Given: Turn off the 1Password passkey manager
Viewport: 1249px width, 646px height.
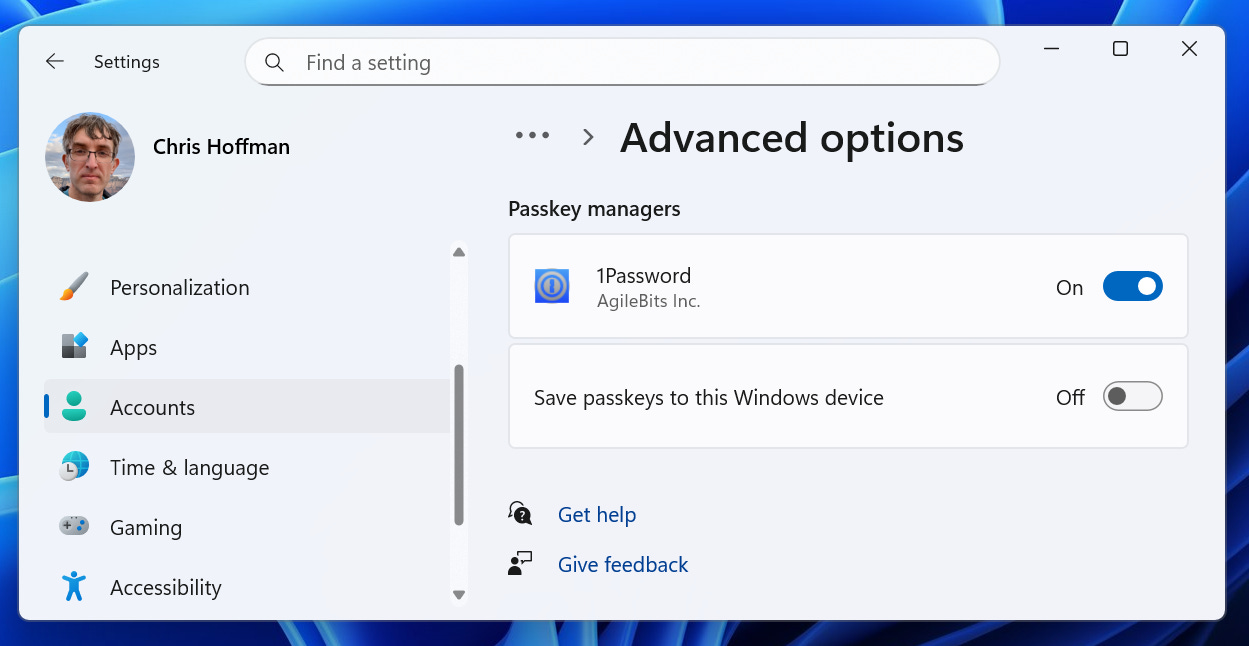Looking at the screenshot, I should click(x=1132, y=286).
